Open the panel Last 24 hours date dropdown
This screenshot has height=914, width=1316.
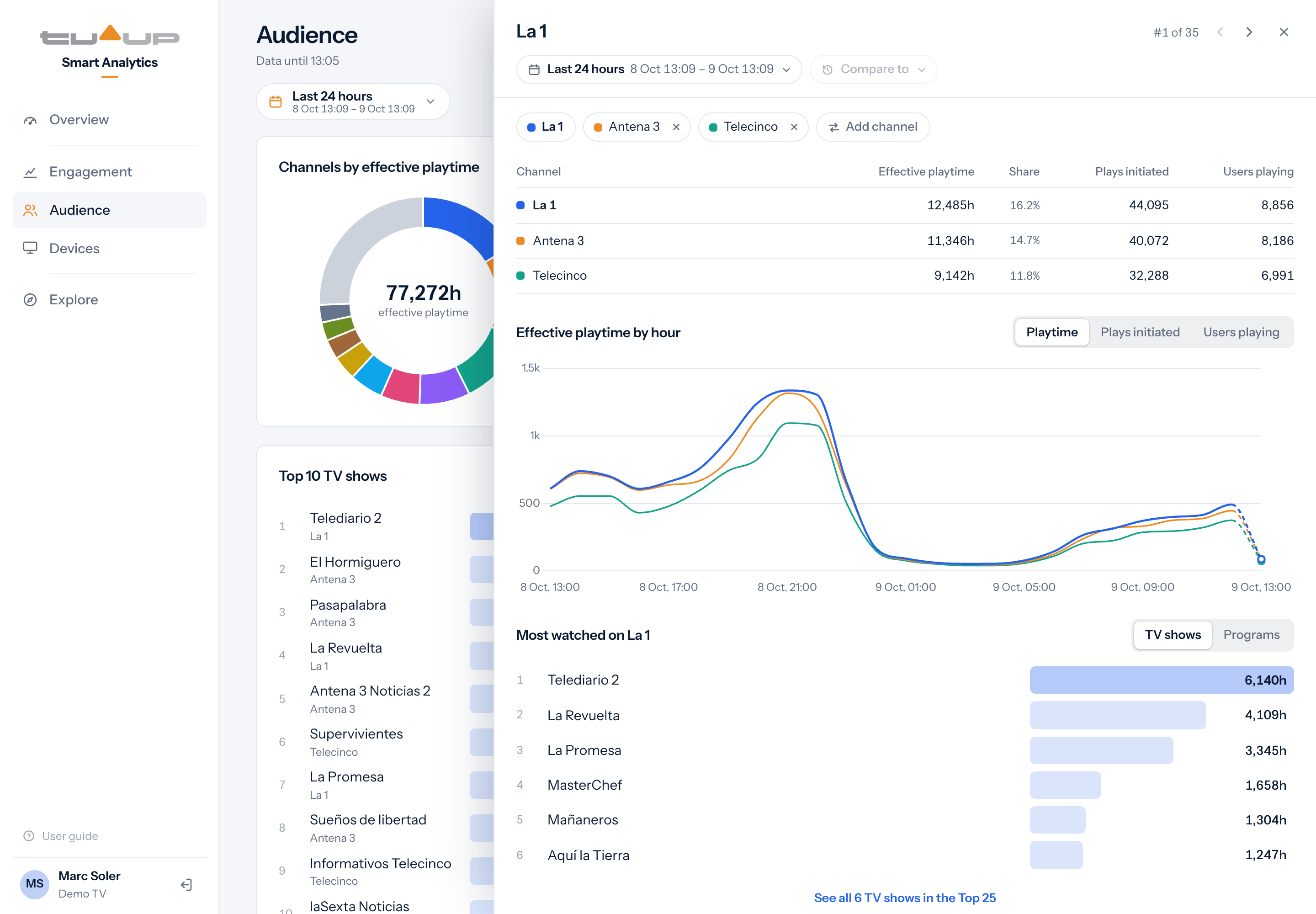(658, 70)
